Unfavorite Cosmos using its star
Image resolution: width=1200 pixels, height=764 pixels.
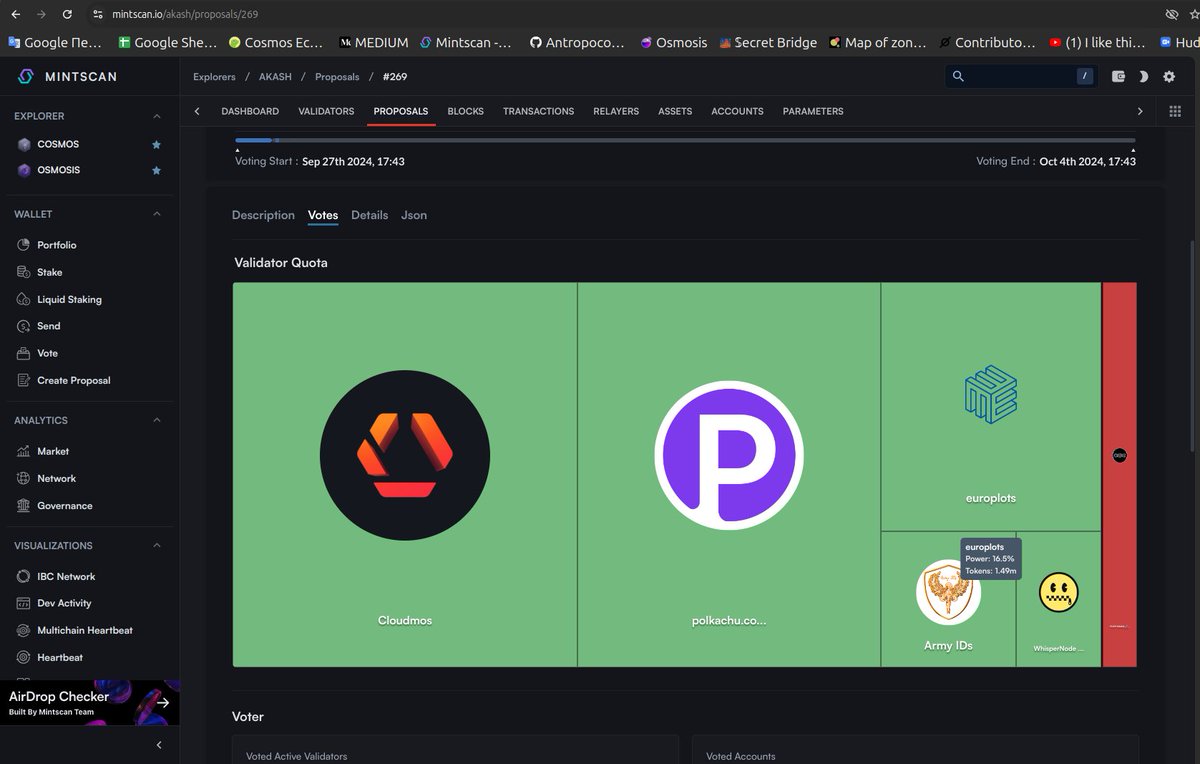click(156, 144)
